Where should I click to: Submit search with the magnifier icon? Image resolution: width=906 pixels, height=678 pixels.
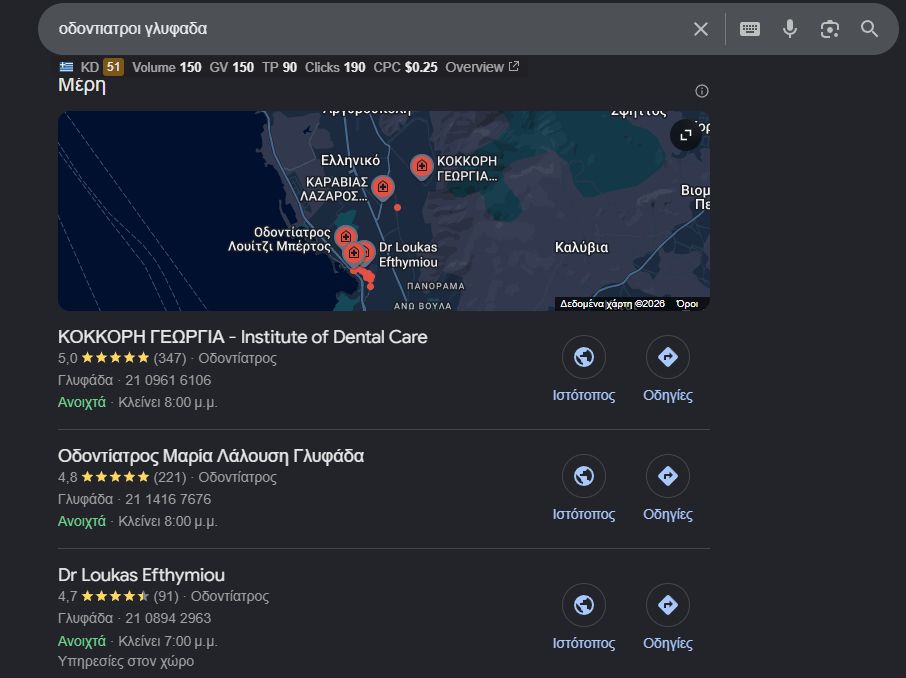(x=869, y=29)
